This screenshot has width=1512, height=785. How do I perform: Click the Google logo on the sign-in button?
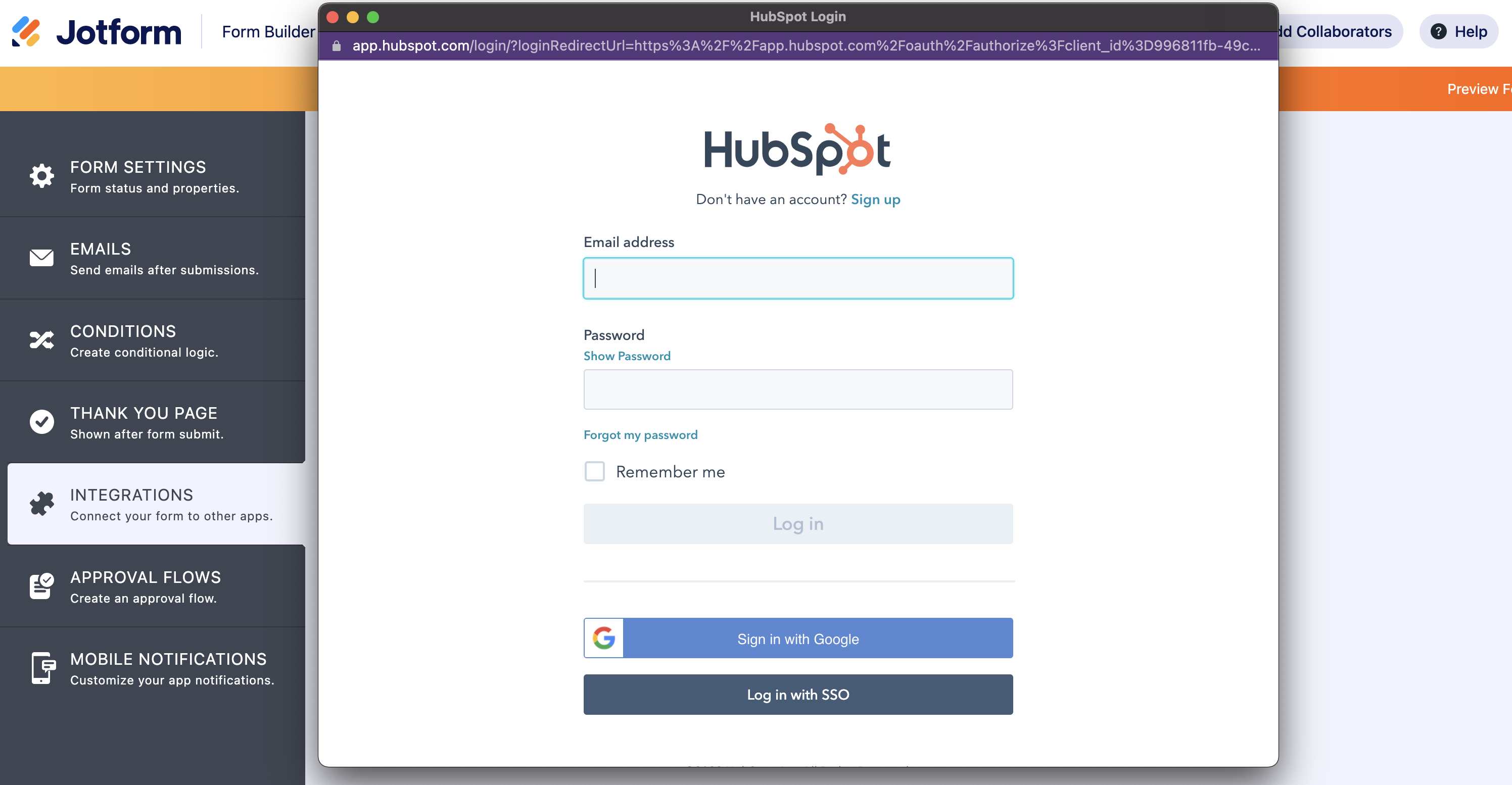tap(603, 637)
